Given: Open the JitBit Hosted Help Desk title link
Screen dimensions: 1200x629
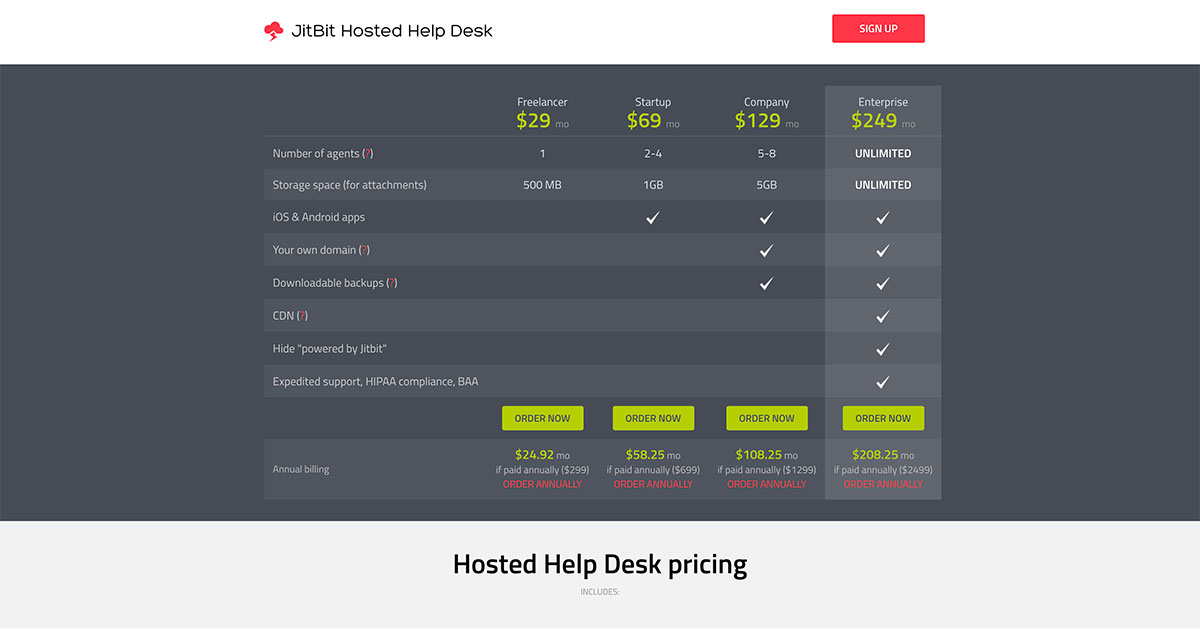Looking at the screenshot, I should [392, 31].
